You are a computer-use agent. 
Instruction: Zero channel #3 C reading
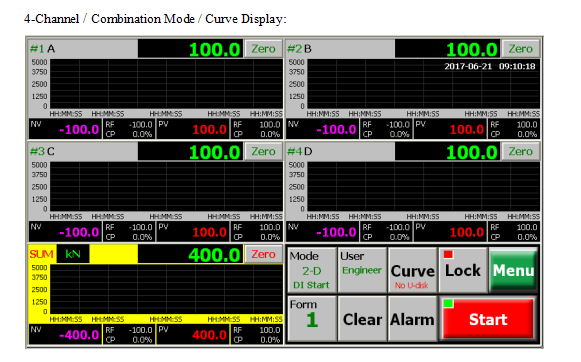point(263,152)
